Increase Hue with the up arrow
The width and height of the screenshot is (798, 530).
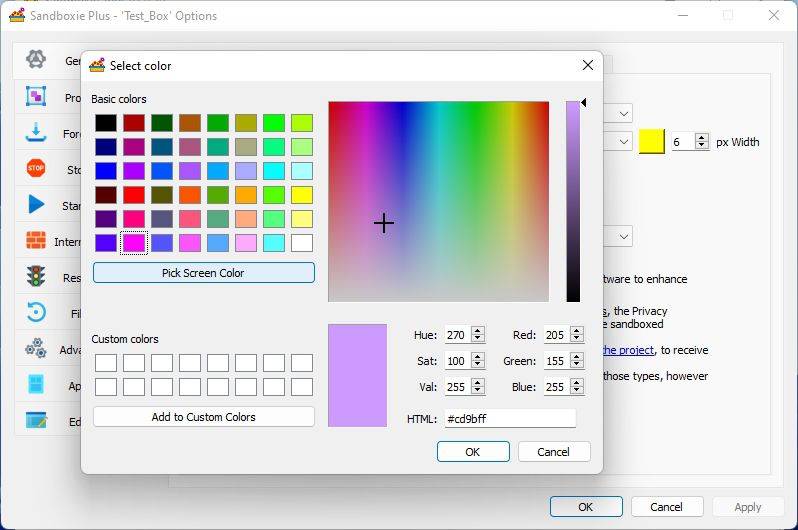click(x=477, y=330)
